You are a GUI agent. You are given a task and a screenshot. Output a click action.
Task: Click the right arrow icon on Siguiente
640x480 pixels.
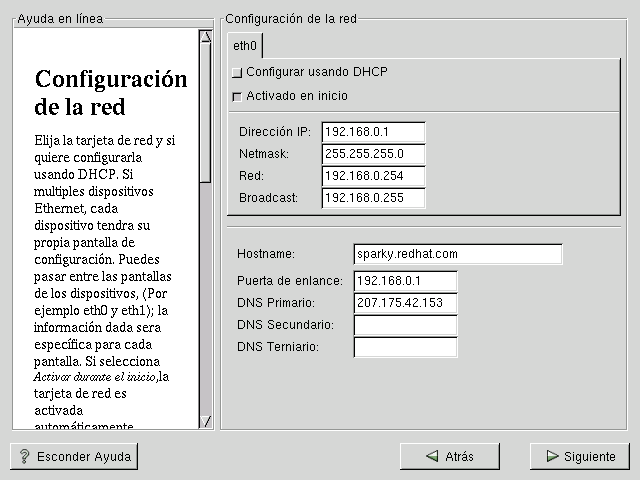pyautogui.click(x=551, y=456)
